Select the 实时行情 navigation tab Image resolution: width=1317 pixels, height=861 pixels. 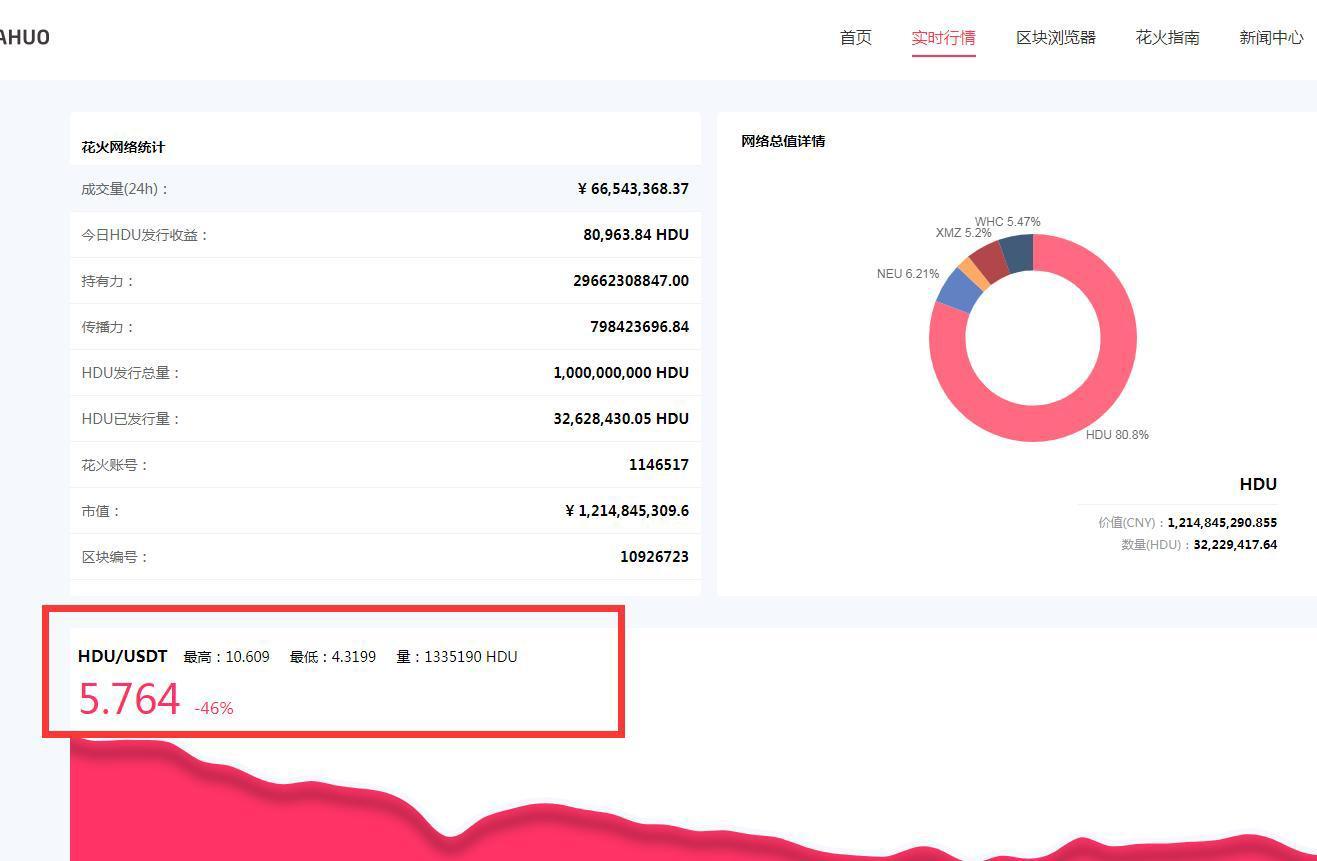[x=943, y=38]
